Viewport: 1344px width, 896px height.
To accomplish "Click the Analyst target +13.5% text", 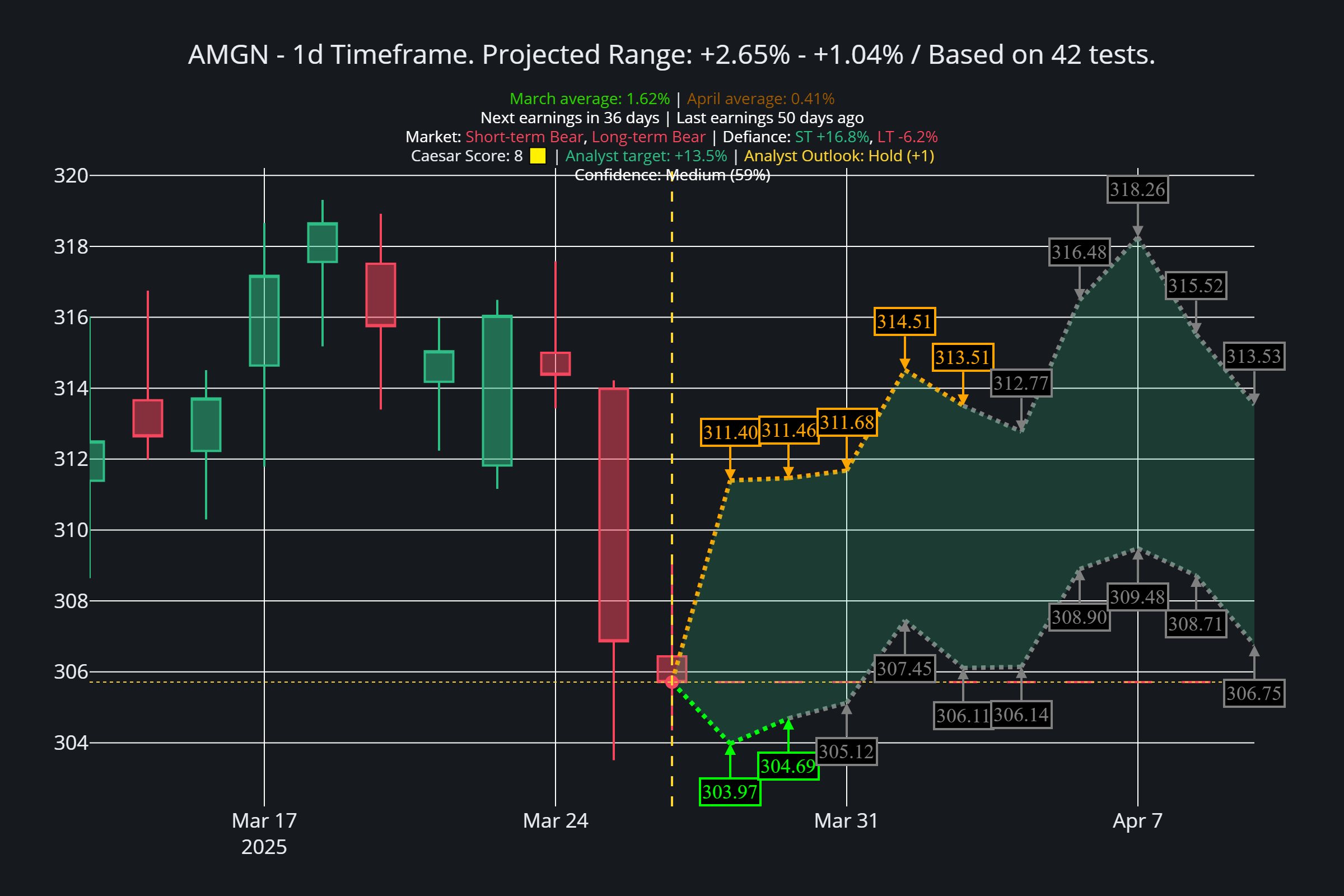I will pyautogui.click(x=646, y=156).
